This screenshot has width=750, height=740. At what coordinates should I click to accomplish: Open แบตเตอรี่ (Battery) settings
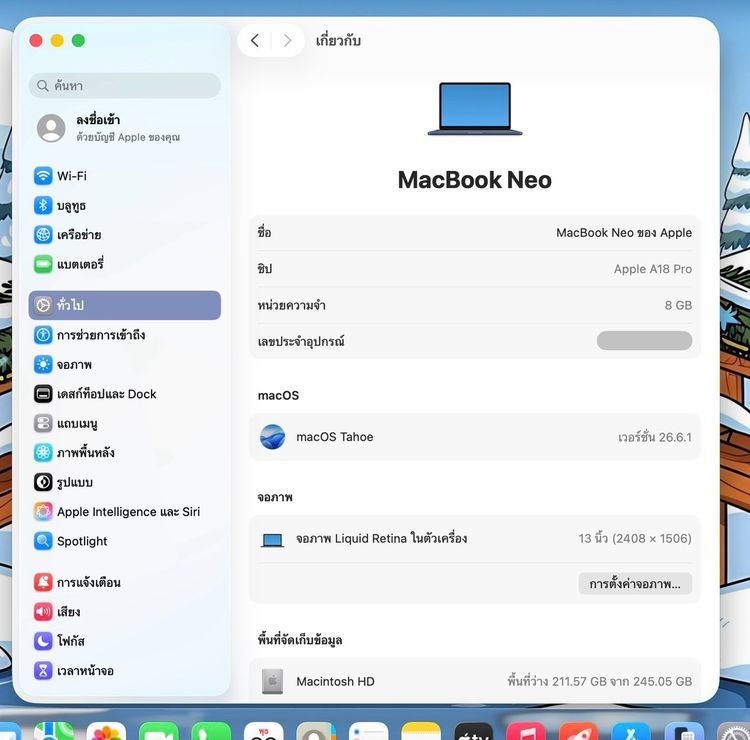[124, 264]
